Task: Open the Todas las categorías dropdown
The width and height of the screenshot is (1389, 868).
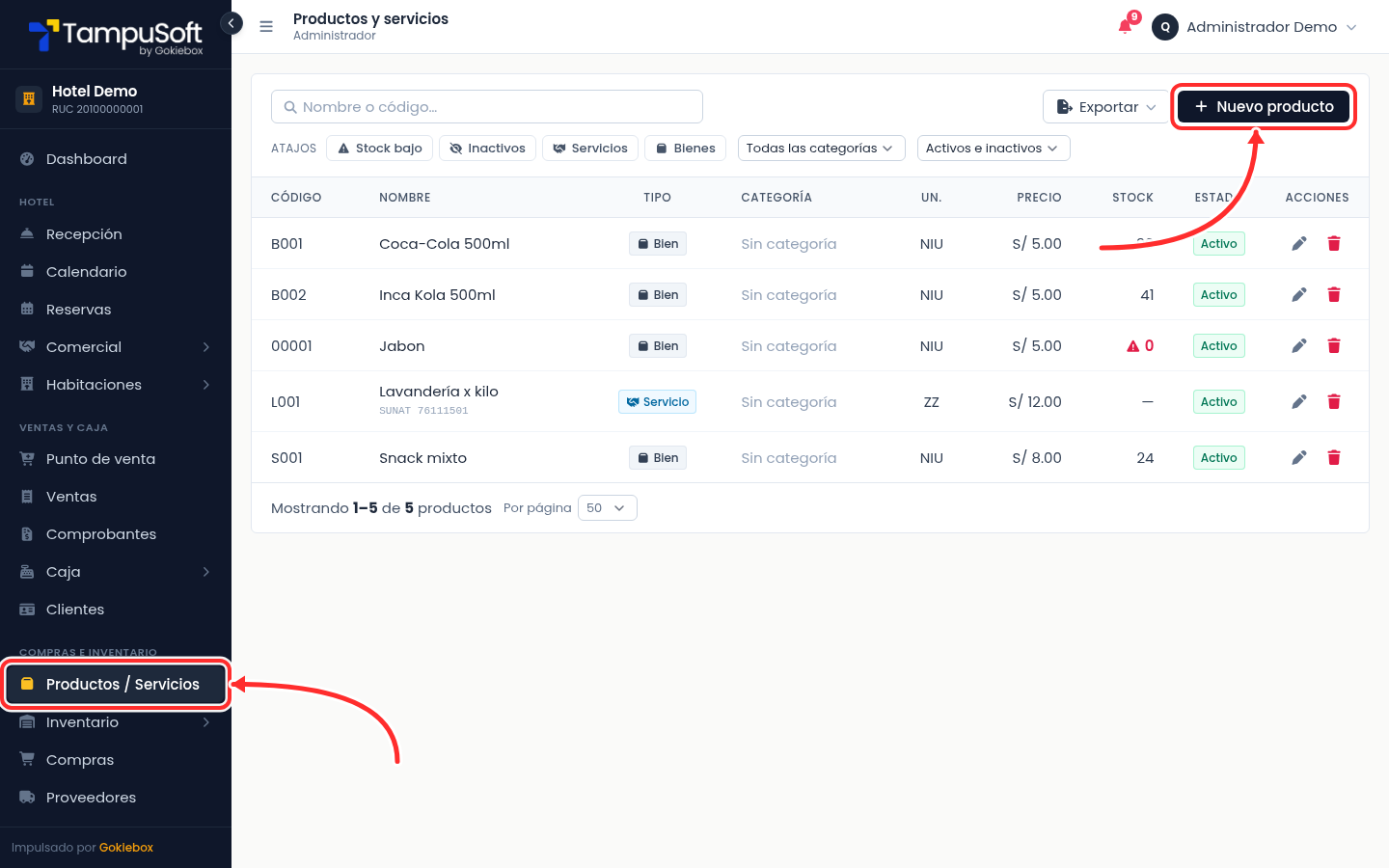Action: [x=822, y=149]
